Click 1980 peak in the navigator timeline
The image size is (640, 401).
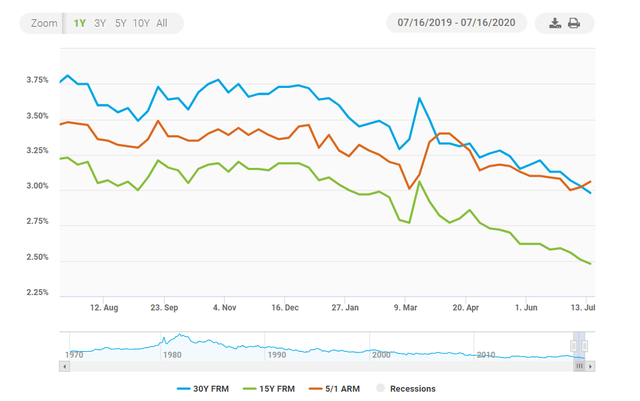(x=179, y=337)
